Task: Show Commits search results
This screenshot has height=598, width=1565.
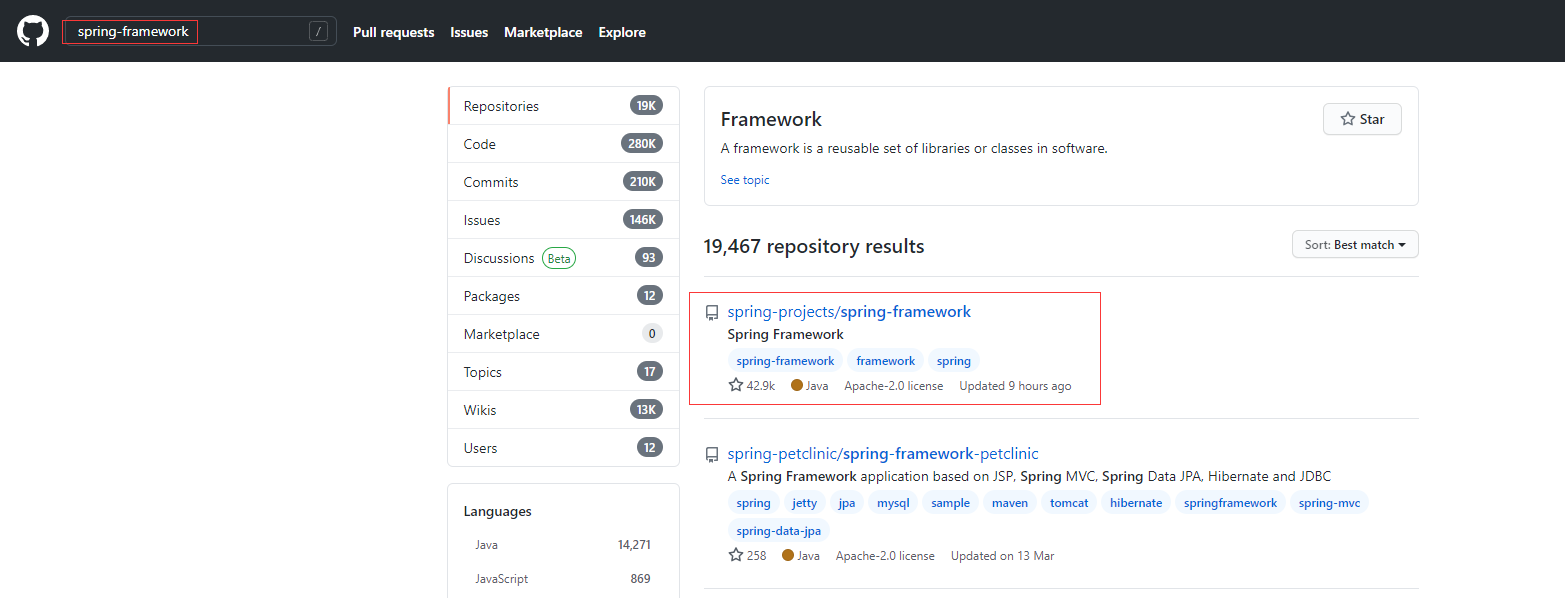Action: 564,182
